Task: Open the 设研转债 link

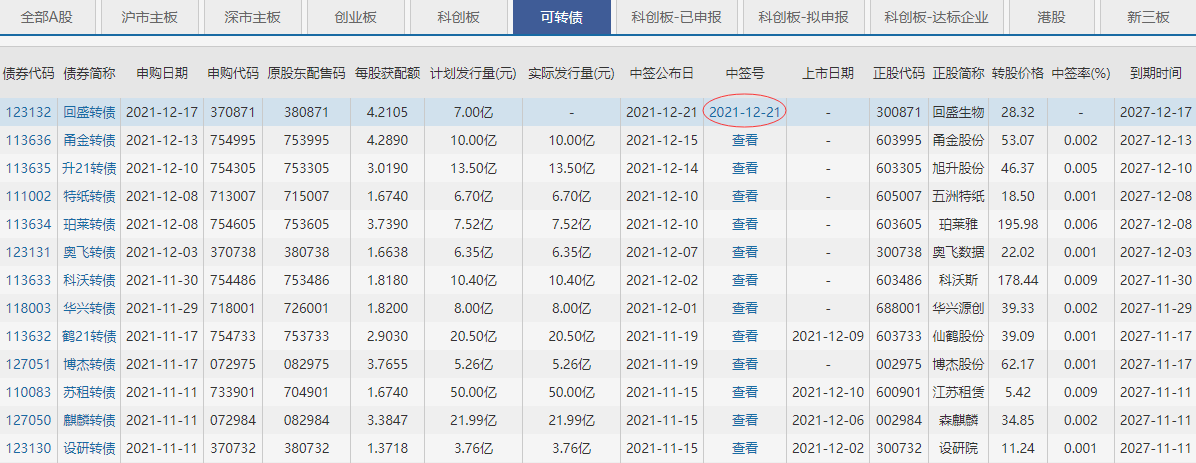Action: pyautogui.click(x=89, y=448)
